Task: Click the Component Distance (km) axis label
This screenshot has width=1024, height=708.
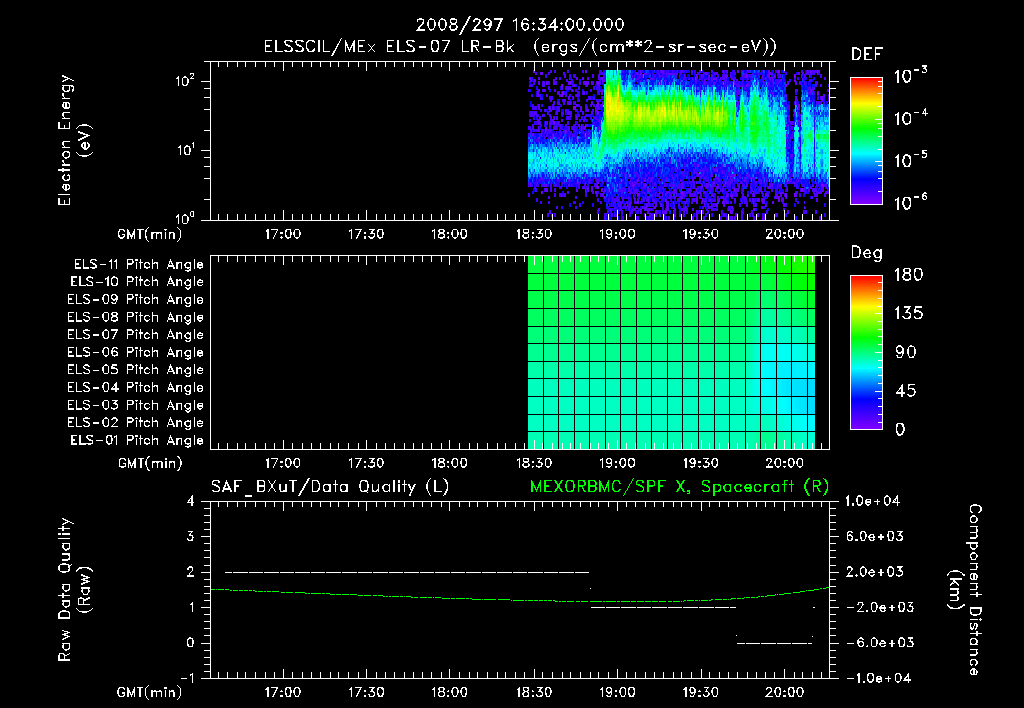Action: tap(965, 589)
